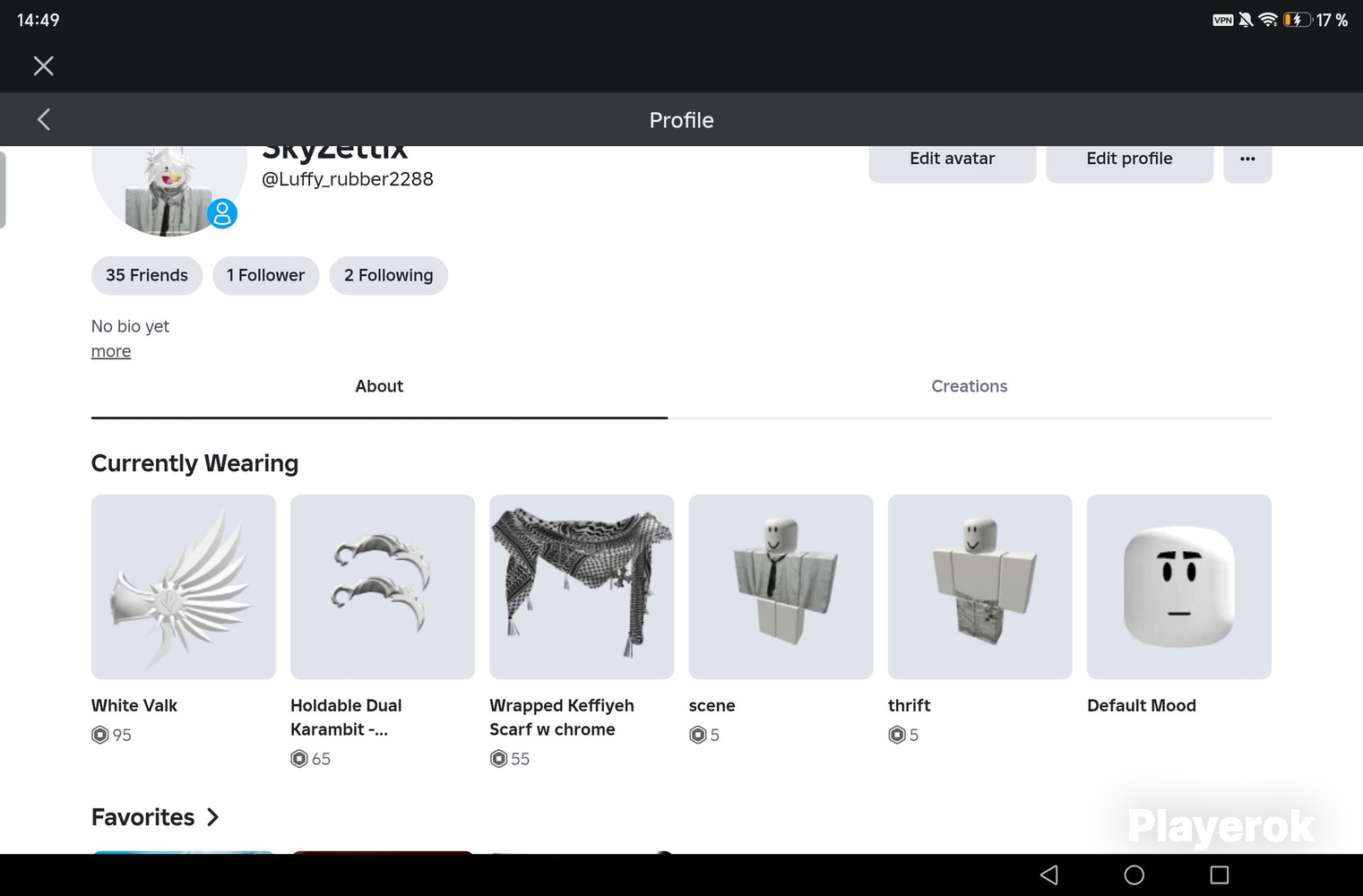This screenshot has height=896, width=1363.
Task: Open the thrift outfit thumbnail
Action: click(980, 587)
